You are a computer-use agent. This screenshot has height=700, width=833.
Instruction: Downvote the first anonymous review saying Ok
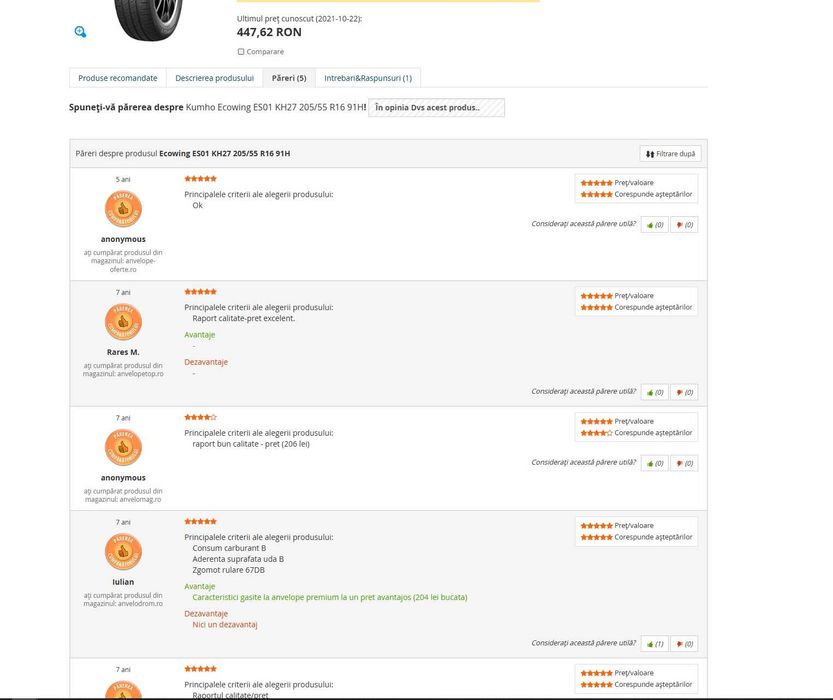pyautogui.click(x=684, y=225)
